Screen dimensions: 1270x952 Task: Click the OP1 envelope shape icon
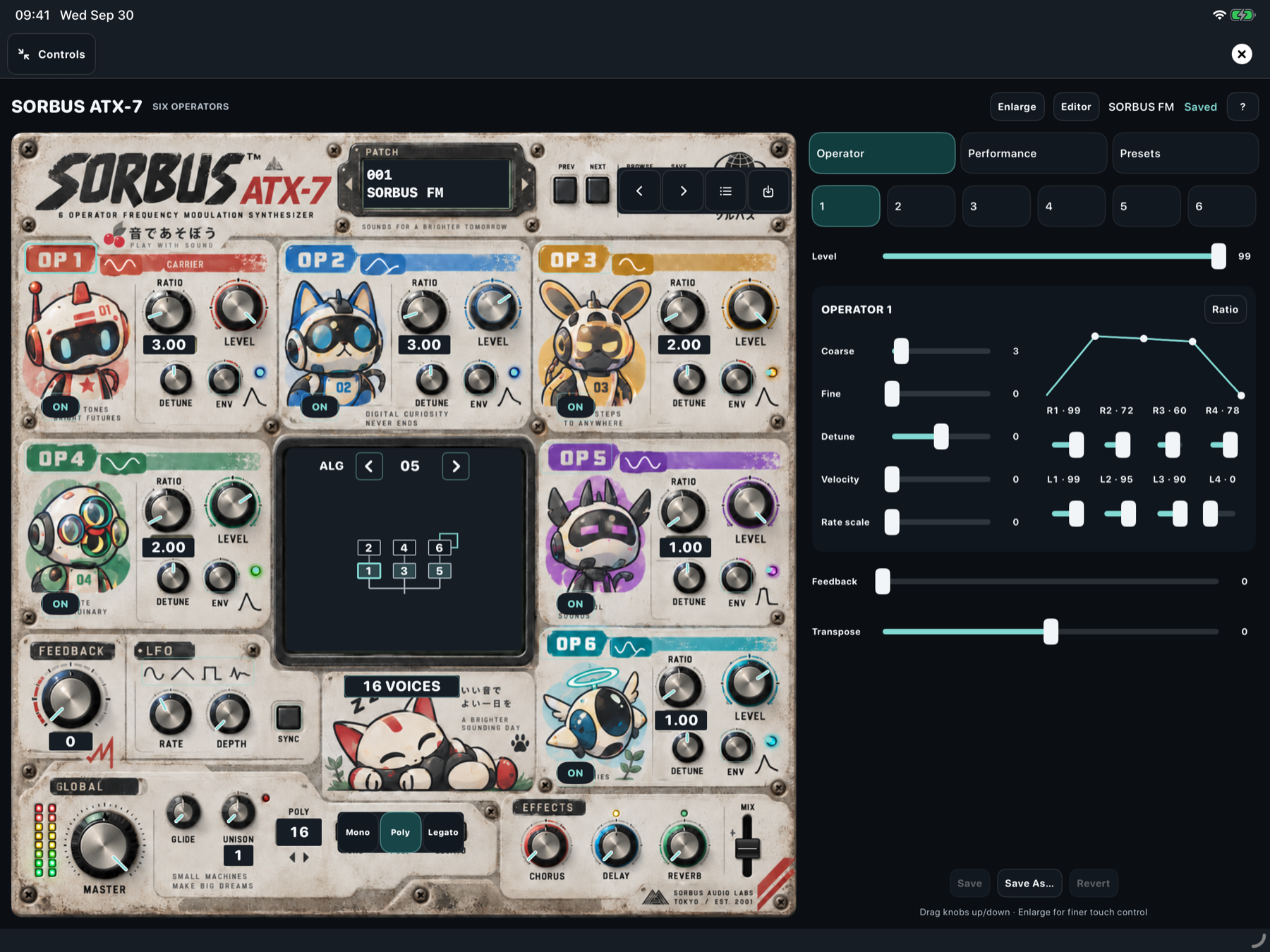point(255,397)
